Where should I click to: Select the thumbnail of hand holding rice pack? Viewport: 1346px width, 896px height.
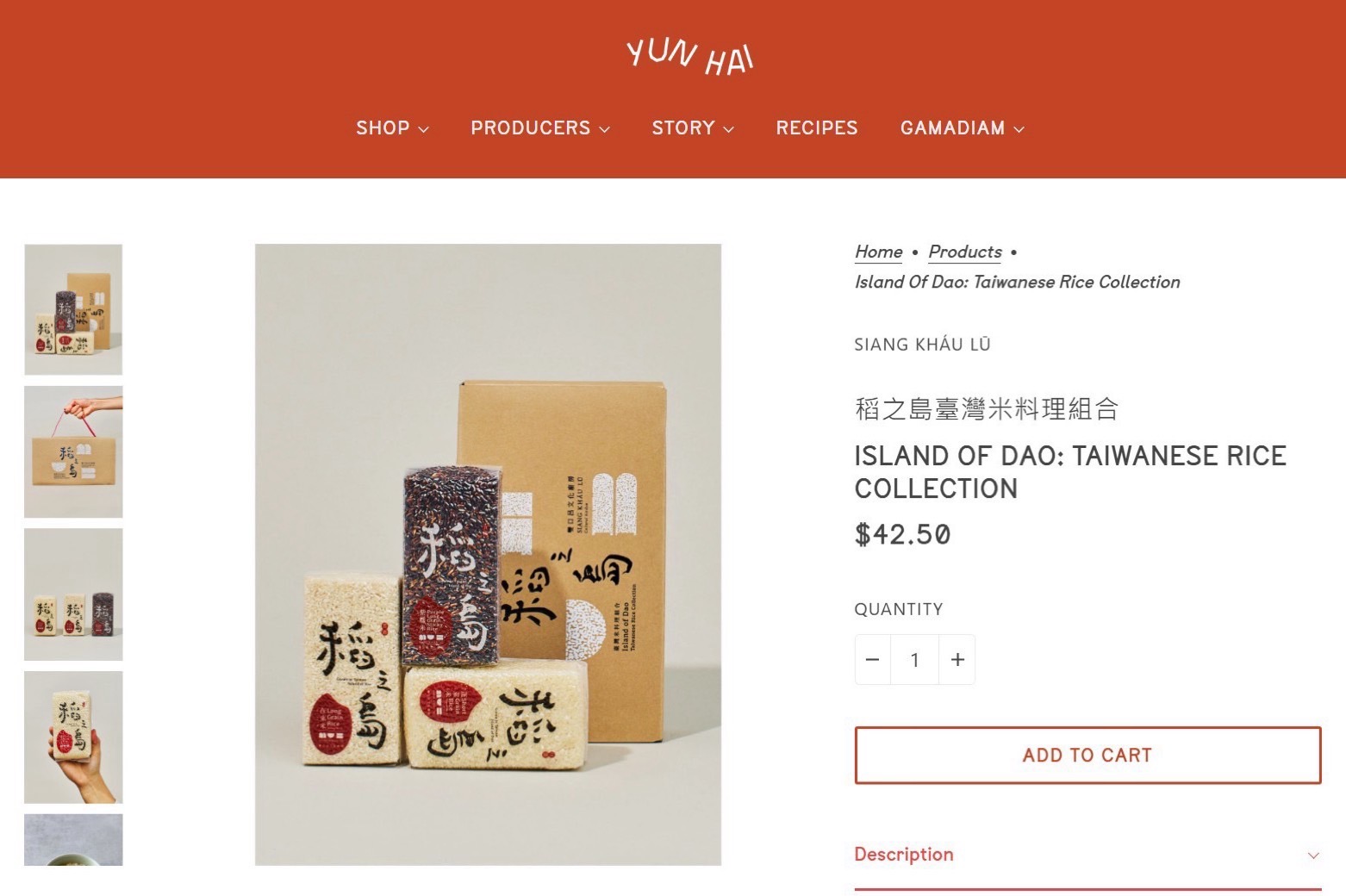(x=73, y=737)
